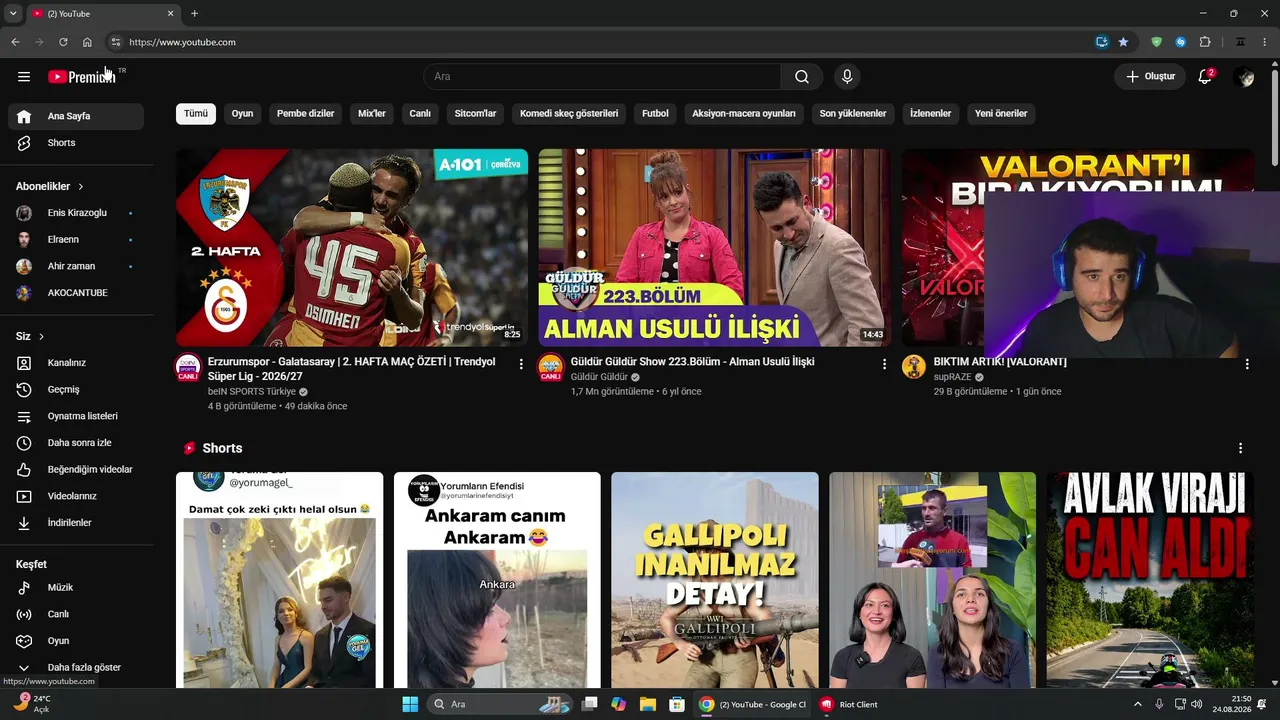Open the Enis Kirazoglu subscription channel
The width and height of the screenshot is (1280, 720).
(x=76, y=213)
